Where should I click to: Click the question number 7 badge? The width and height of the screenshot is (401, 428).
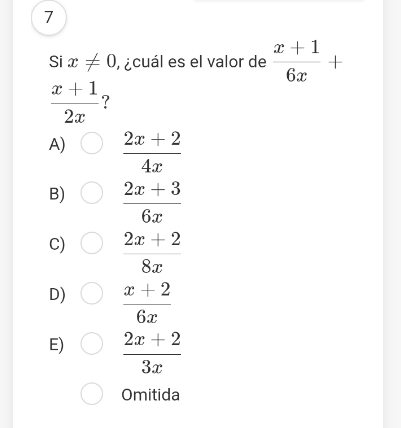(x=49, y=18)
